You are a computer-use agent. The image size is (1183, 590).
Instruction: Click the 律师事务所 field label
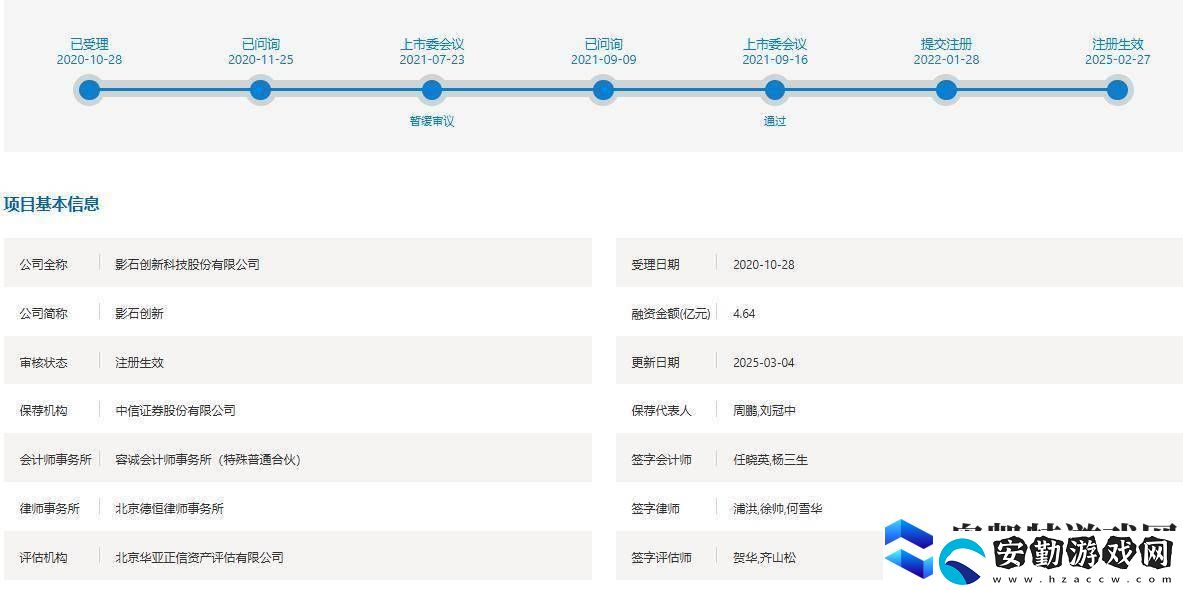click(x=49, y=509)
